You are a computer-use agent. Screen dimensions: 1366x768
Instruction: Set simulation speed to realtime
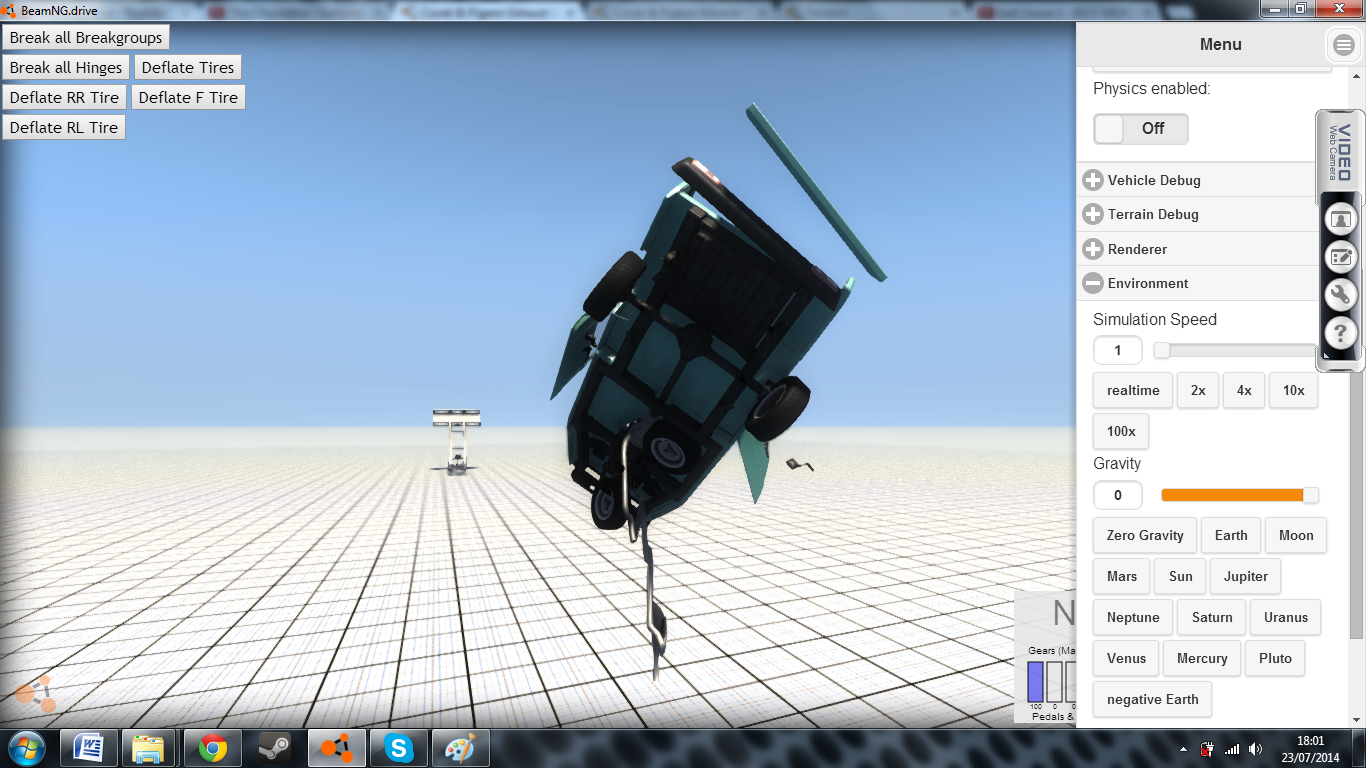click(x=1133, y=390)
